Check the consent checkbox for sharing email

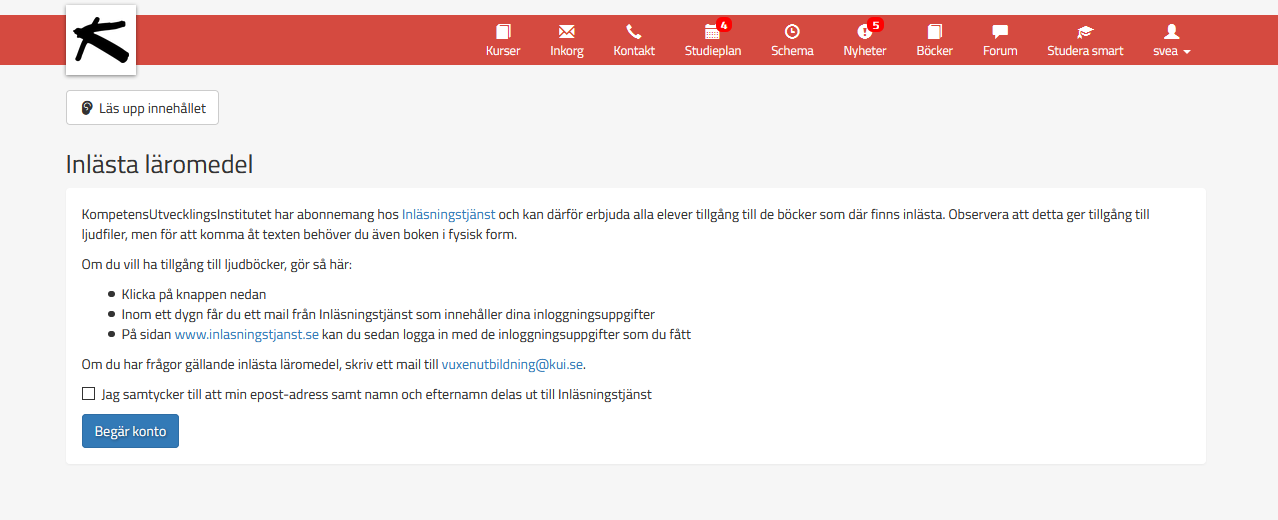(89, 394)
